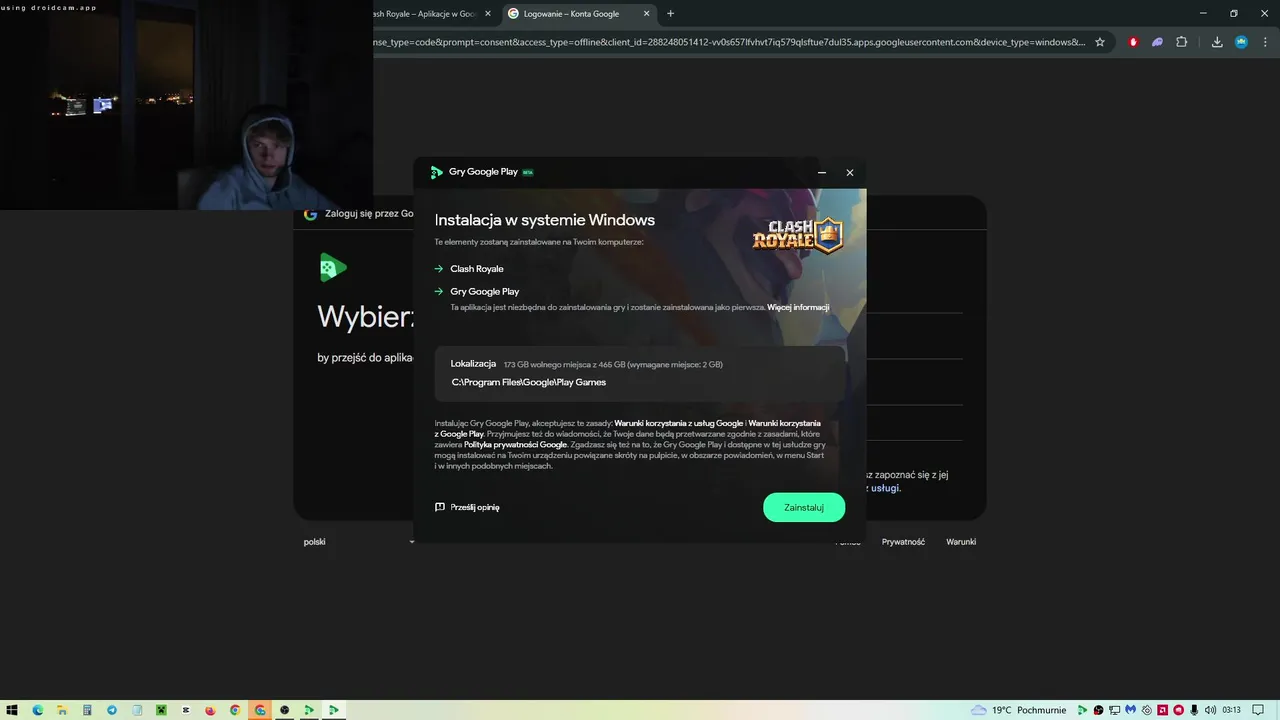This screenshot has width=1280, height=720.
Task: Click the Gry Google Play logo in installer title
Action: click(436, 172)
